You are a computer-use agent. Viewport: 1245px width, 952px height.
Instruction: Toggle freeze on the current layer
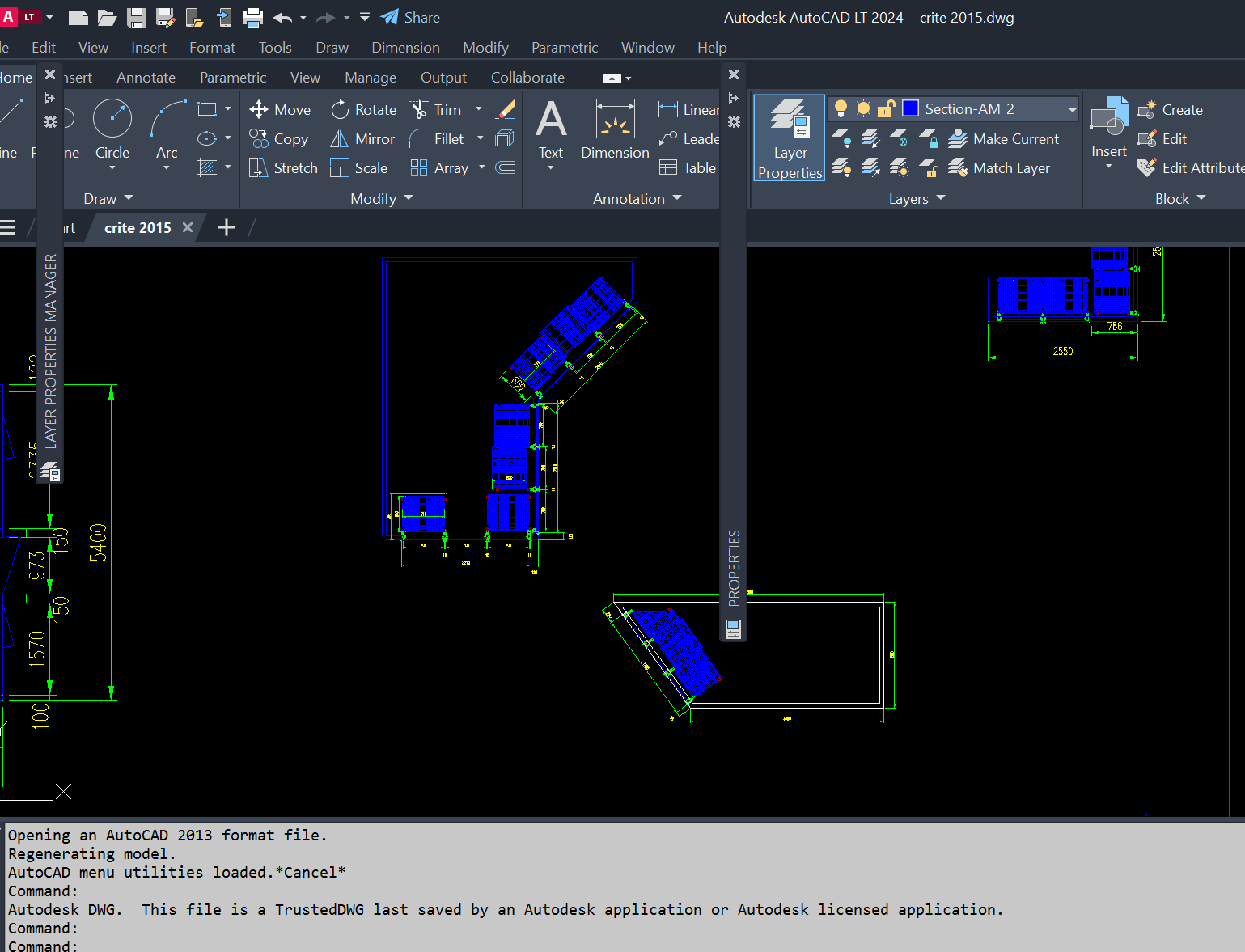click(863, 108)
